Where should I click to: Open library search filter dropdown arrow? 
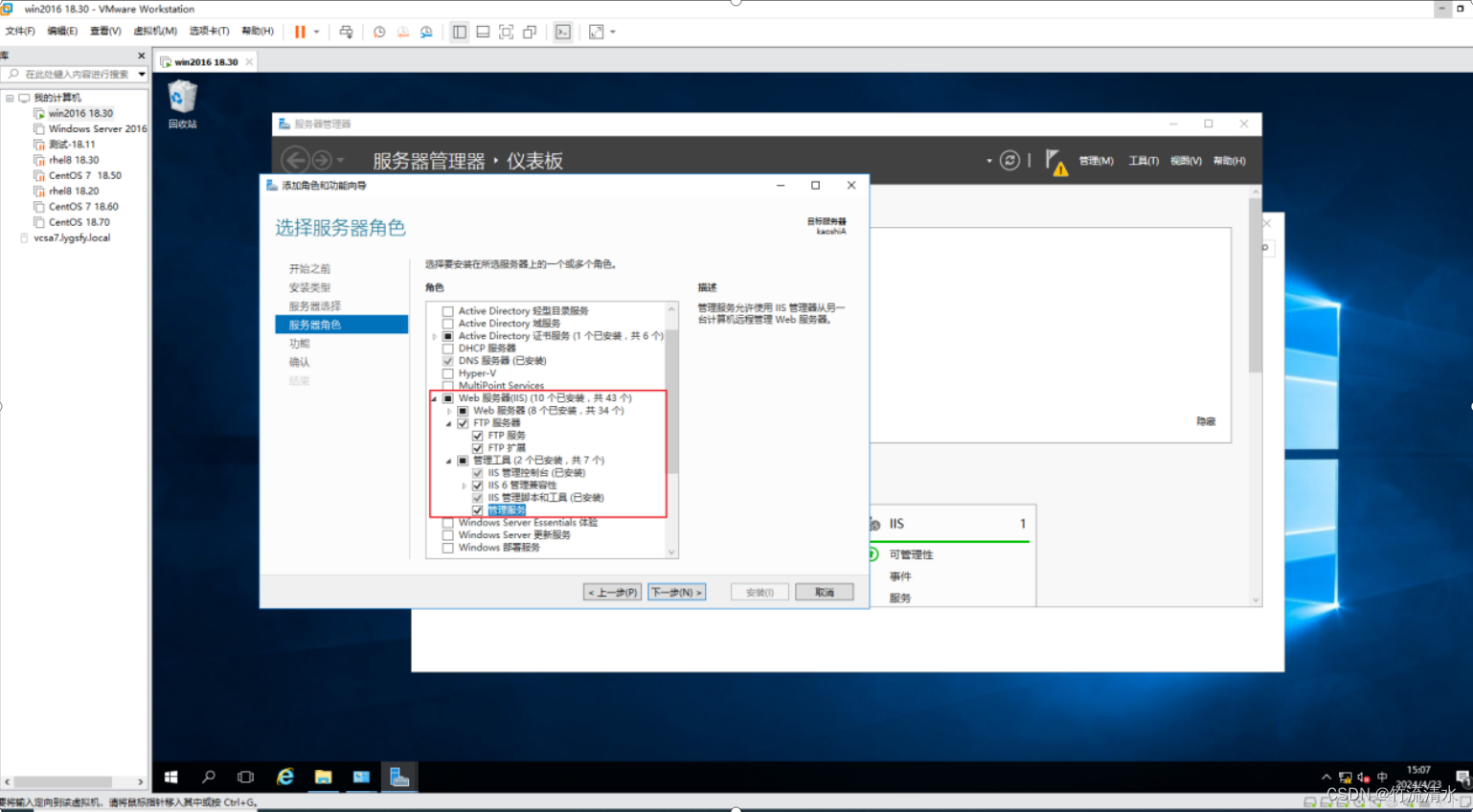(142, 74)
